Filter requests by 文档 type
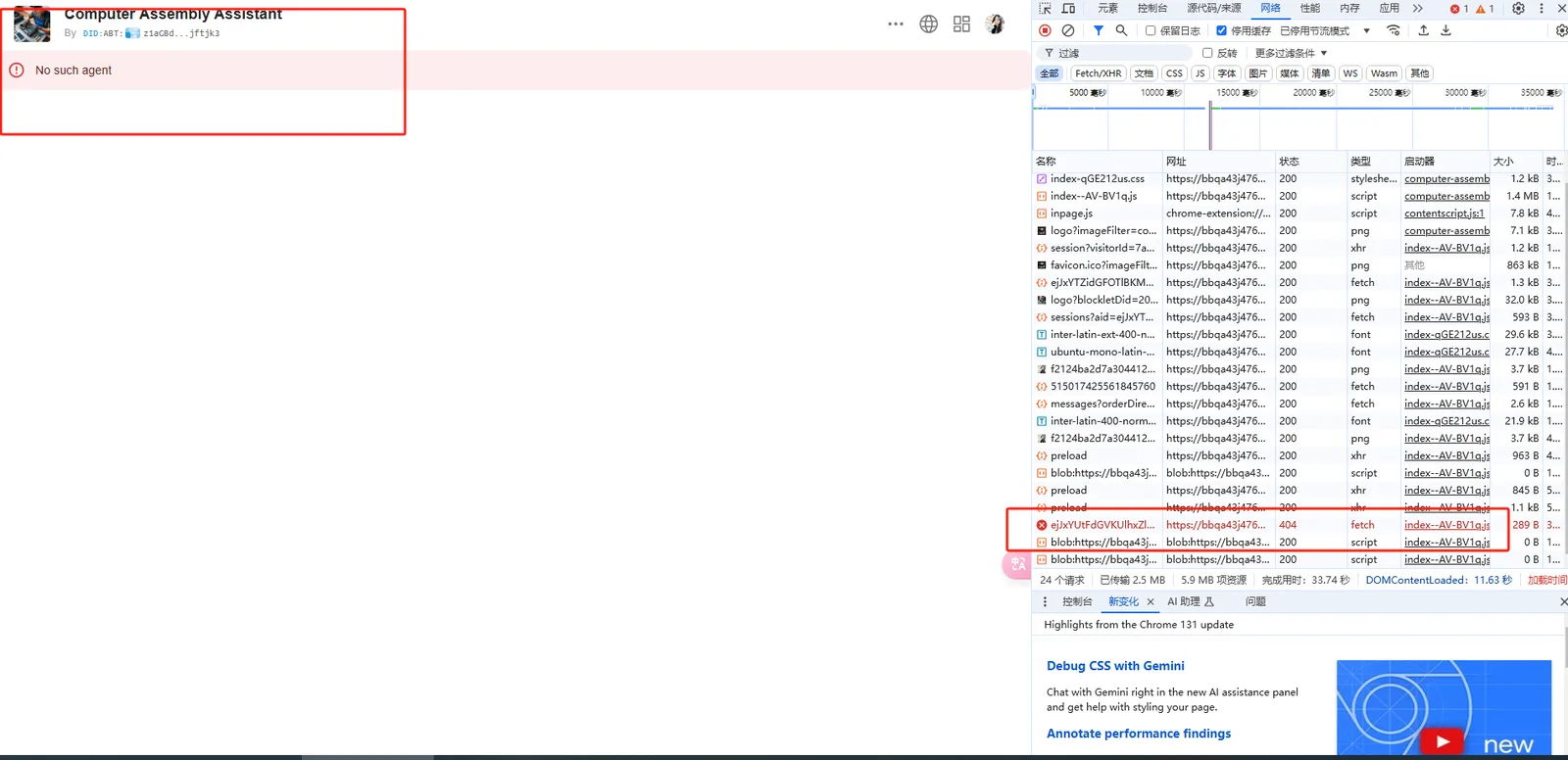 (1144, 73)
